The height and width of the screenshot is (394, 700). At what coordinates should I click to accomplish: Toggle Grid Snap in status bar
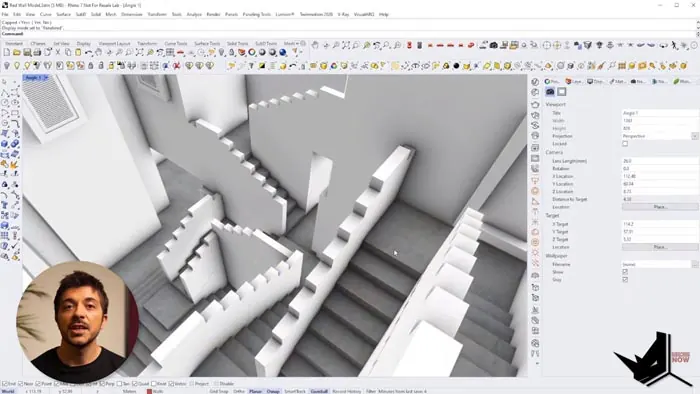pyautogui.click(x=219, y=391)
